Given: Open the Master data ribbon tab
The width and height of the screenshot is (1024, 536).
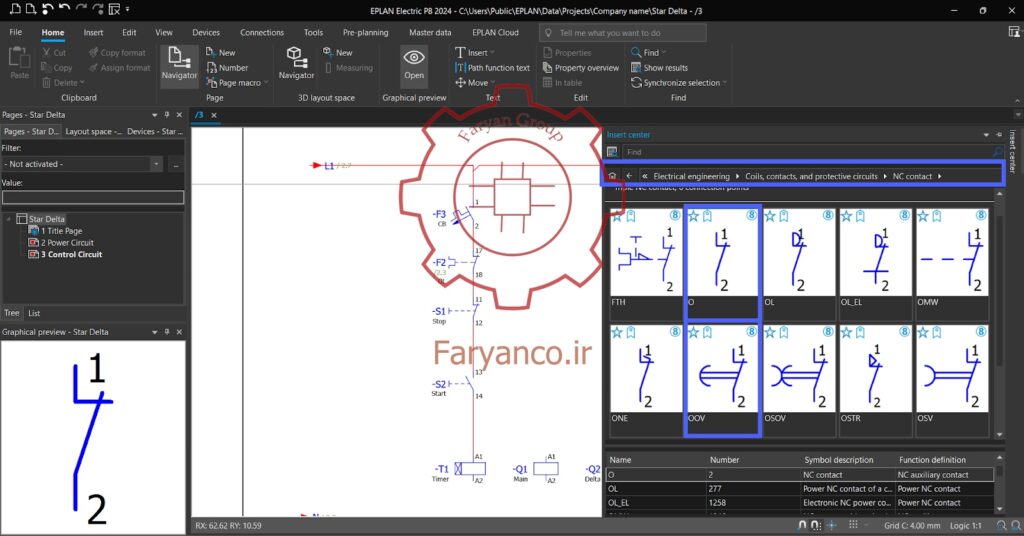Looking at the screenshot, I should 430,32.
